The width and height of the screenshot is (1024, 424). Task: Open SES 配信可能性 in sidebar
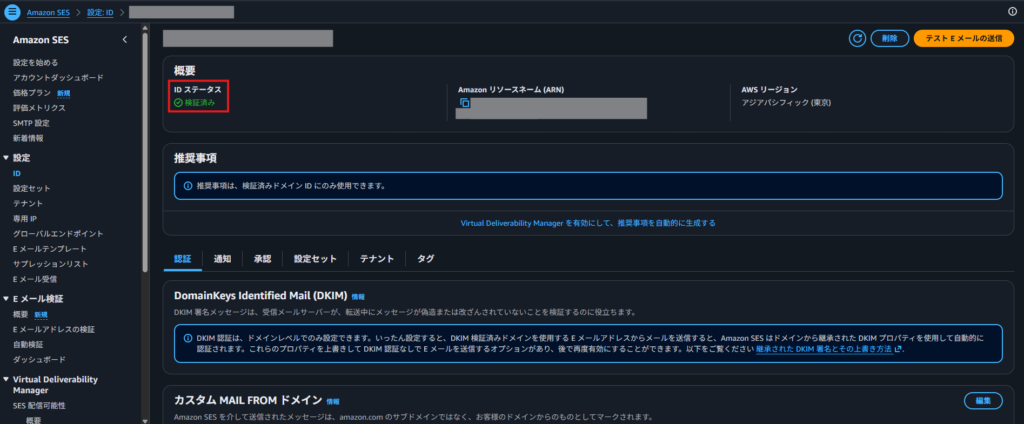click(39, 406)
